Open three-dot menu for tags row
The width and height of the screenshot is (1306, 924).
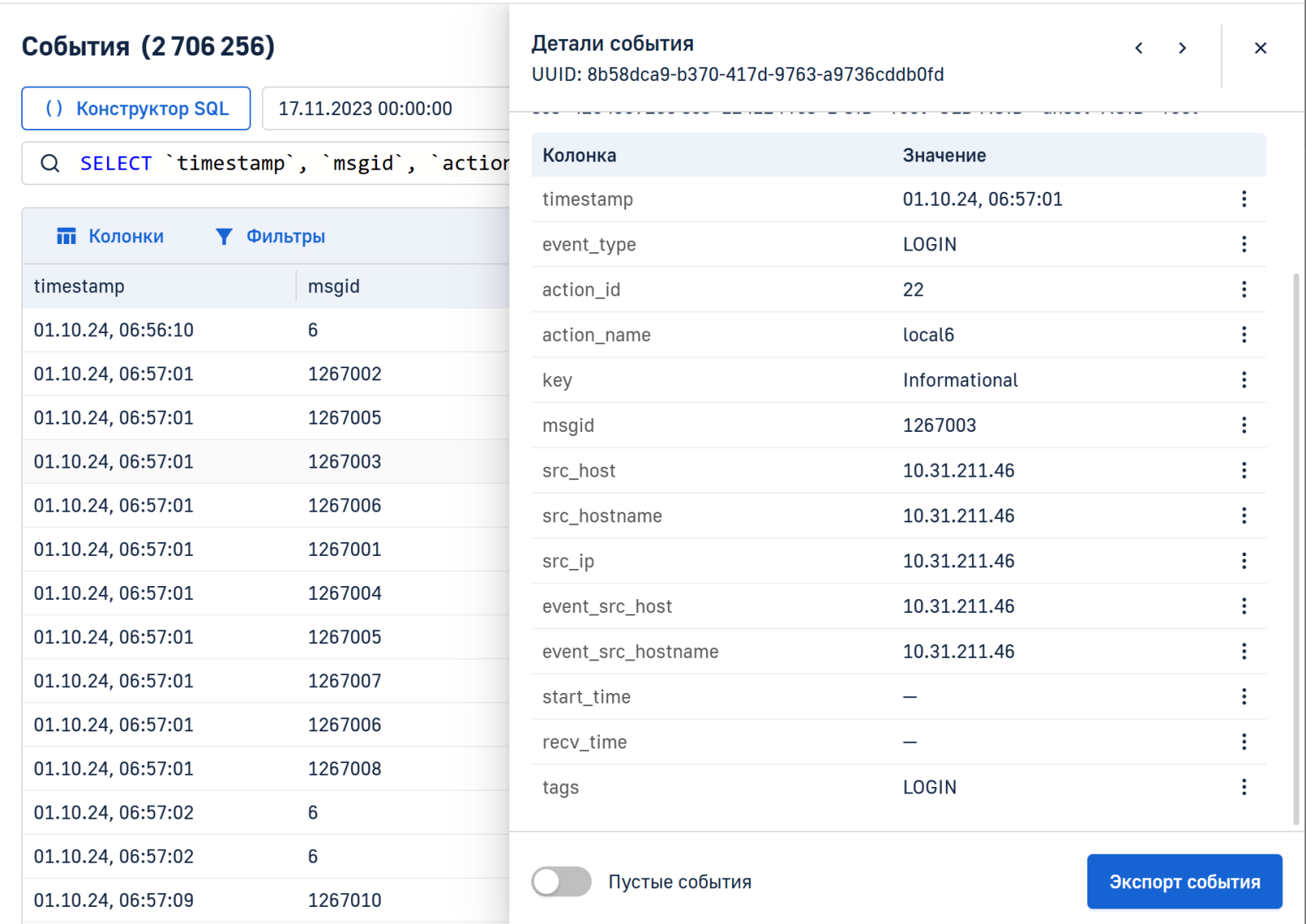1243,787
